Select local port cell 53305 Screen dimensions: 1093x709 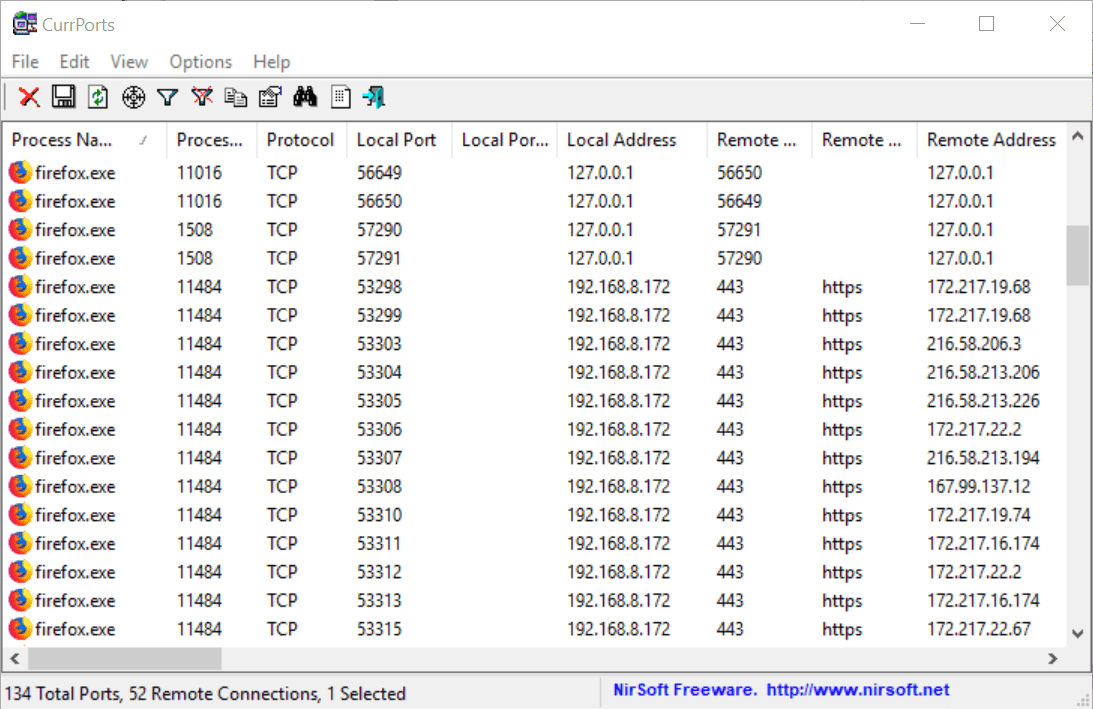pos(379,401)
